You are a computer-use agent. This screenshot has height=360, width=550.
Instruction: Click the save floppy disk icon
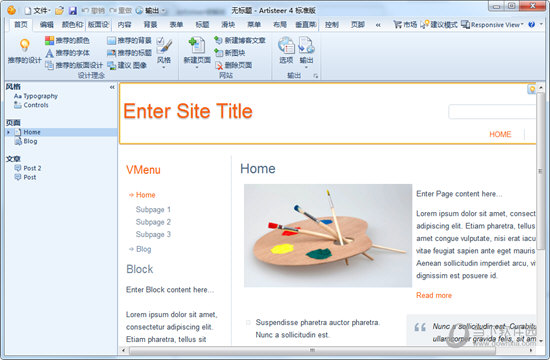tap(73, 11)
